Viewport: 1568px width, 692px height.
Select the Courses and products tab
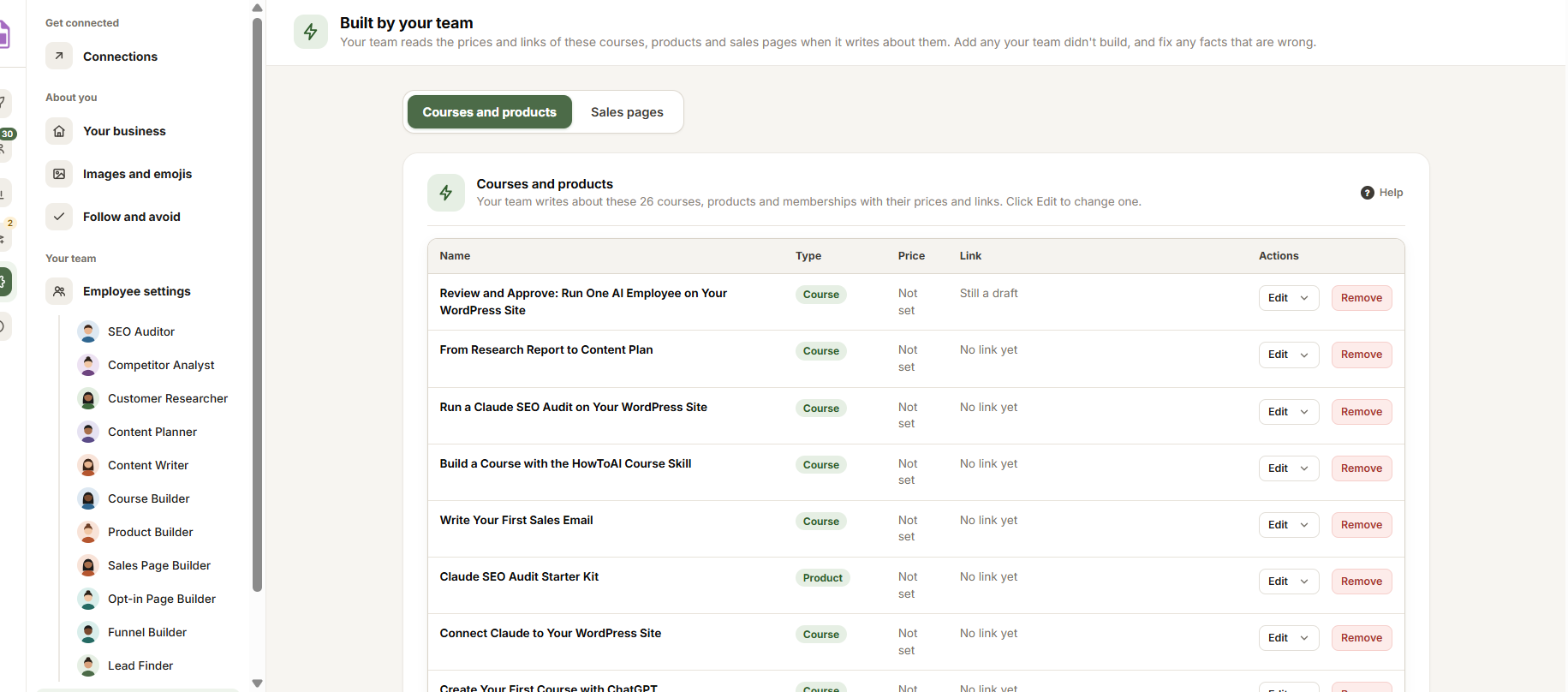click(x=489, y=112)
